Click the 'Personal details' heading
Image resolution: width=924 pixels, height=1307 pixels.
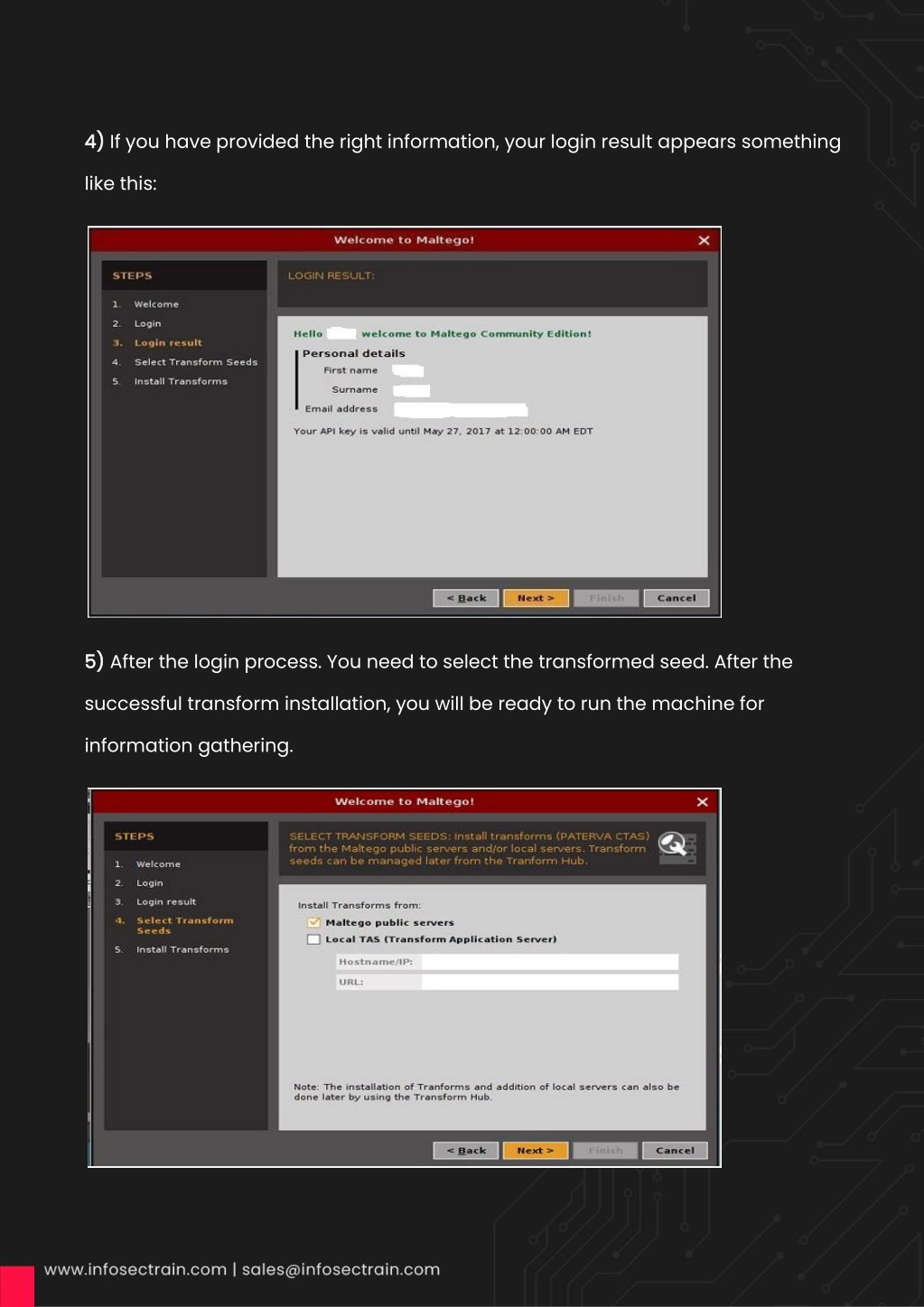point(353,354)
